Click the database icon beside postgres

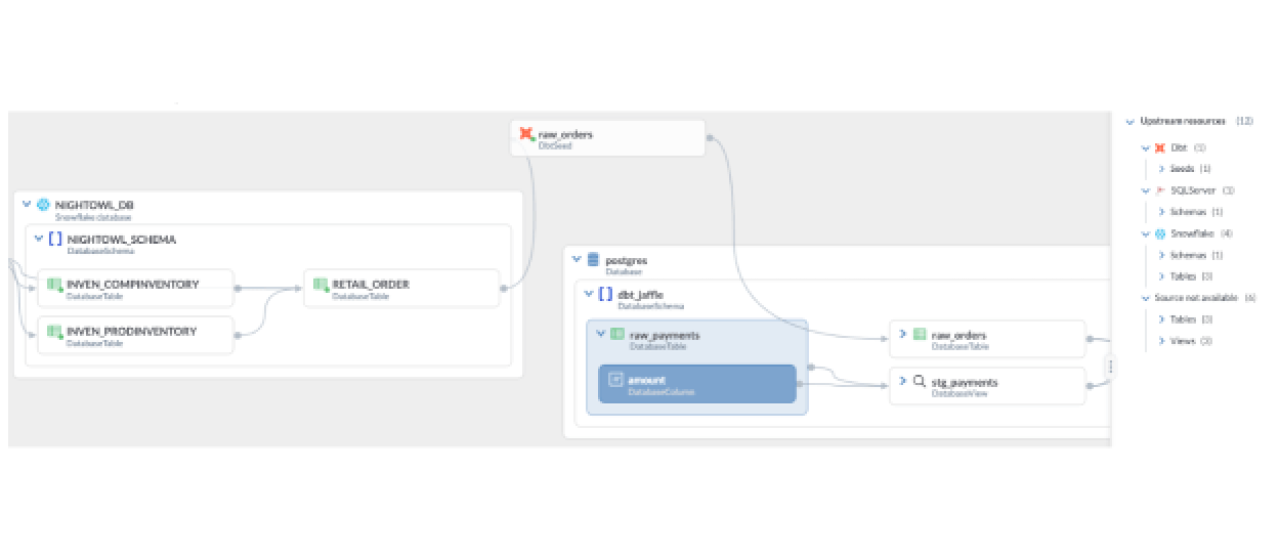594,260
